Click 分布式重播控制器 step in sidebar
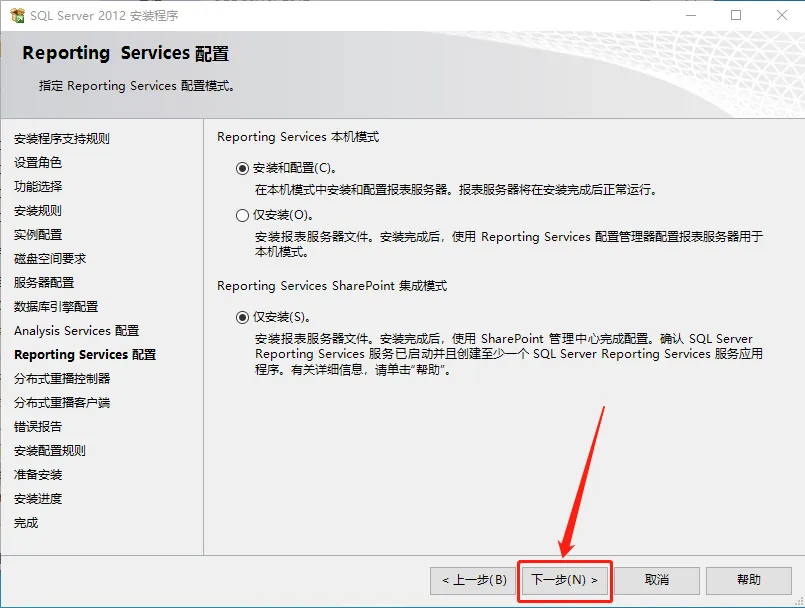Viewport: 805px width, 608px height. pyautogui.click(x=62, y=378)
